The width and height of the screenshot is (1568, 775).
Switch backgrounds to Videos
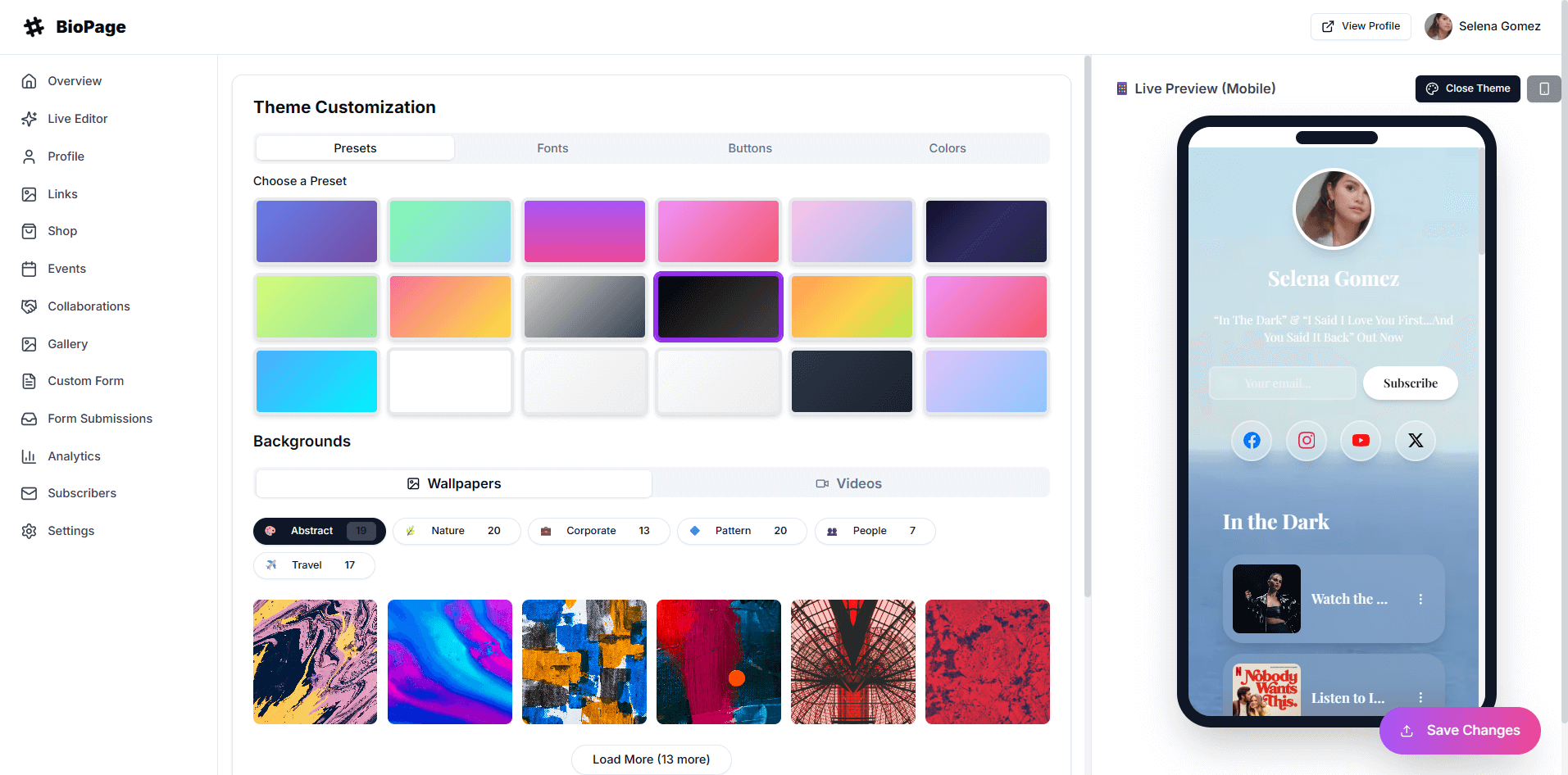[x=850, y=483]
